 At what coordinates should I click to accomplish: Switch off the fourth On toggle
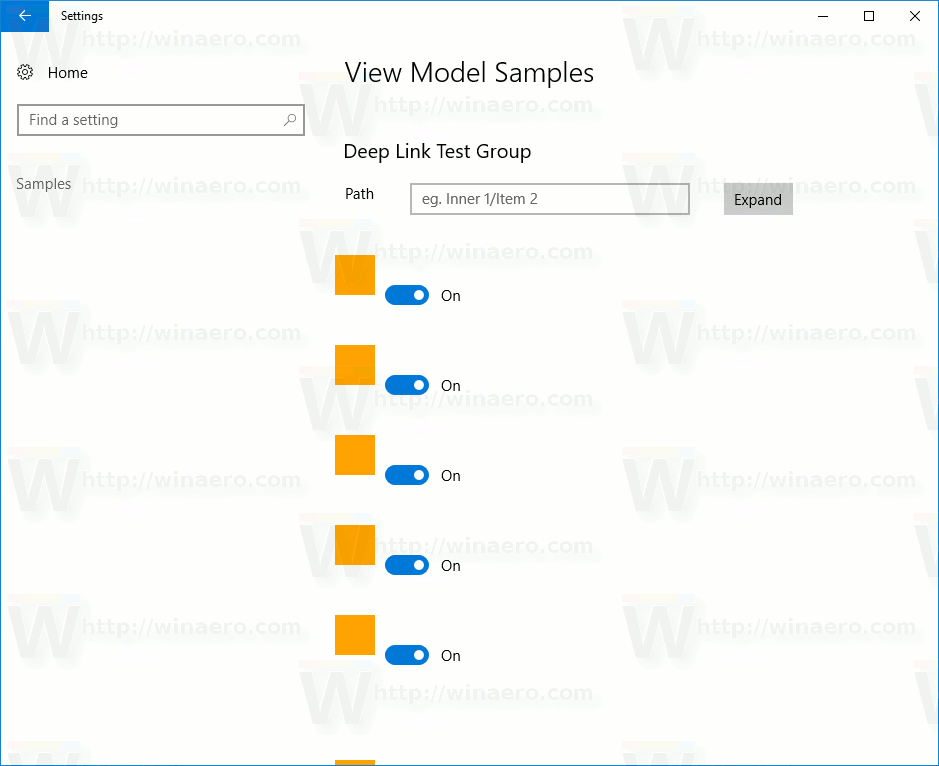407,565
